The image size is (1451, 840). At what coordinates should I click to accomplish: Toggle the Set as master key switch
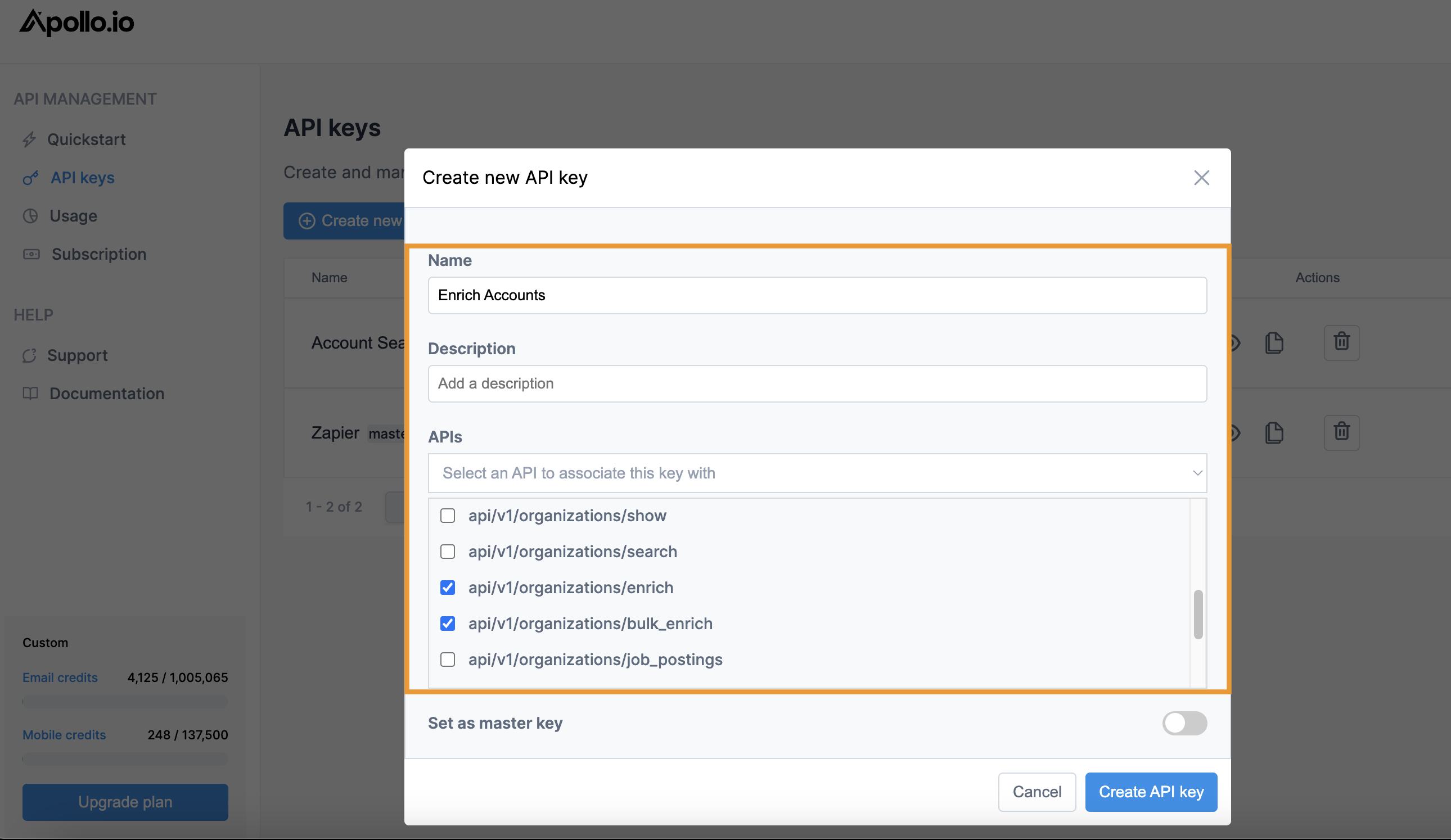[x=1184, y=723]
